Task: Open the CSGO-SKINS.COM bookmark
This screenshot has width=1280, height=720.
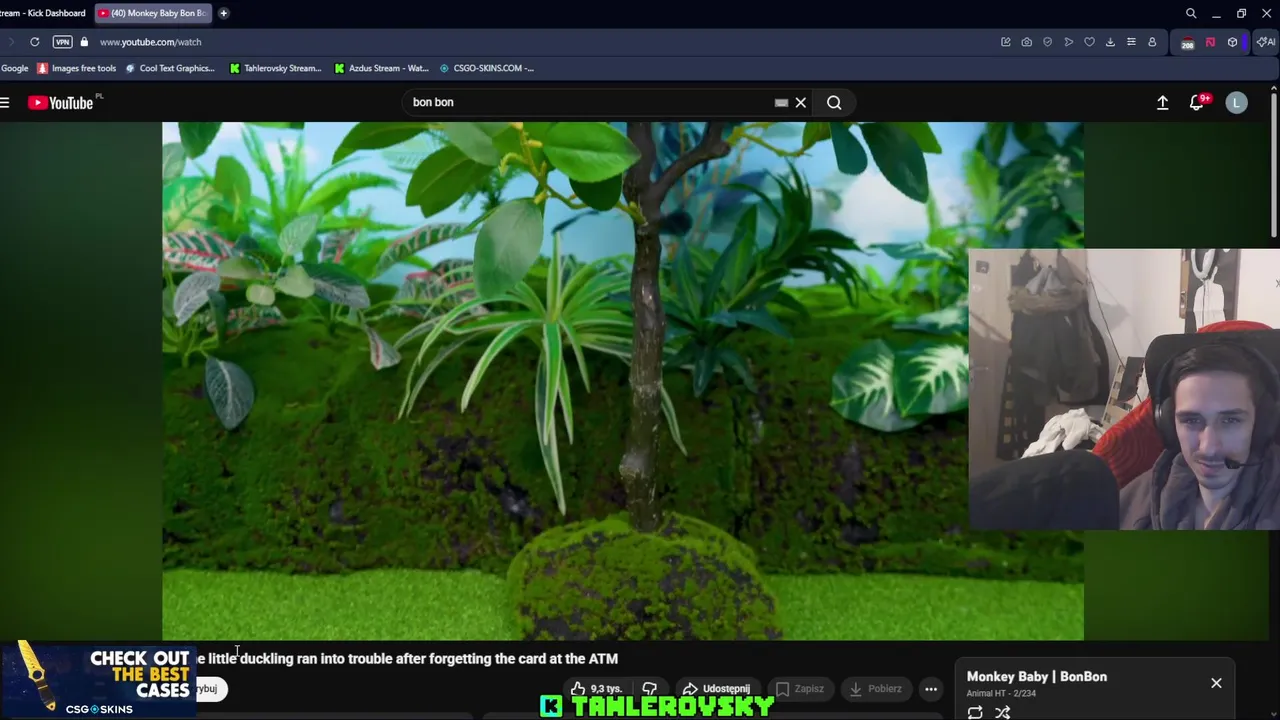Action: click(x=487, y=68)
